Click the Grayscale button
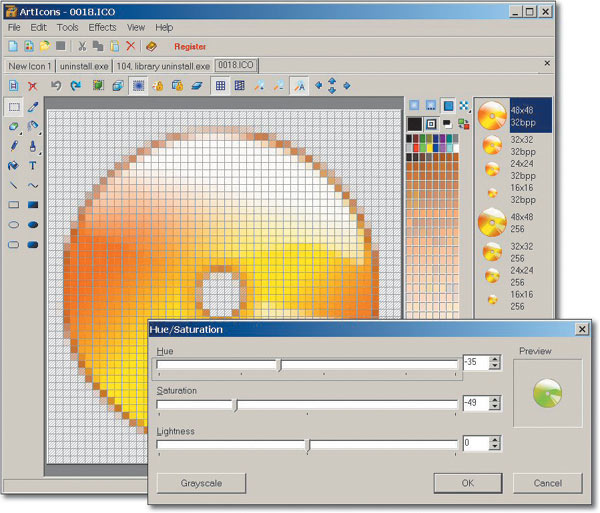 [x=201, y=483]
